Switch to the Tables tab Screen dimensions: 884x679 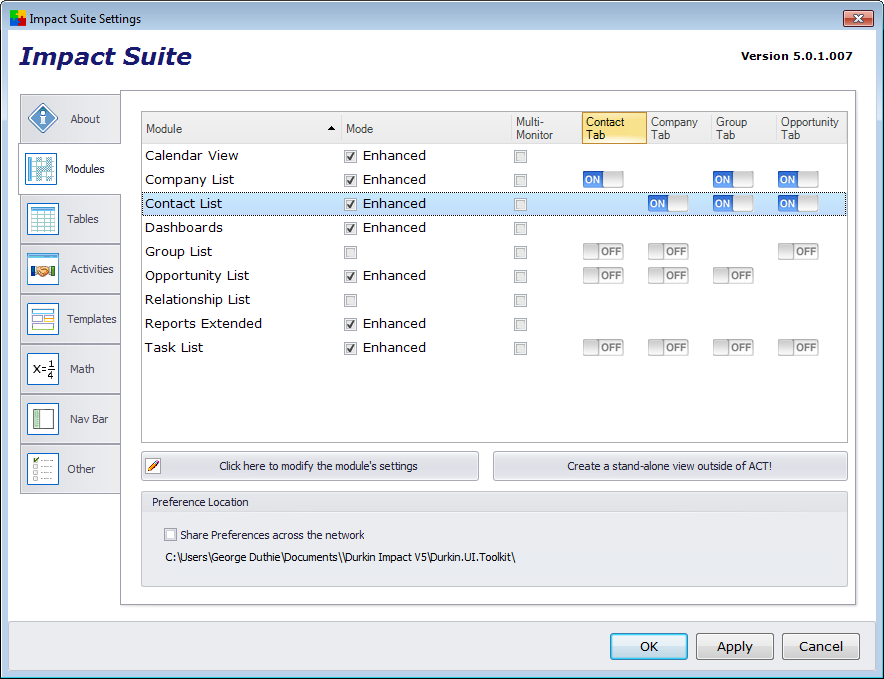[x=70, y=219]
